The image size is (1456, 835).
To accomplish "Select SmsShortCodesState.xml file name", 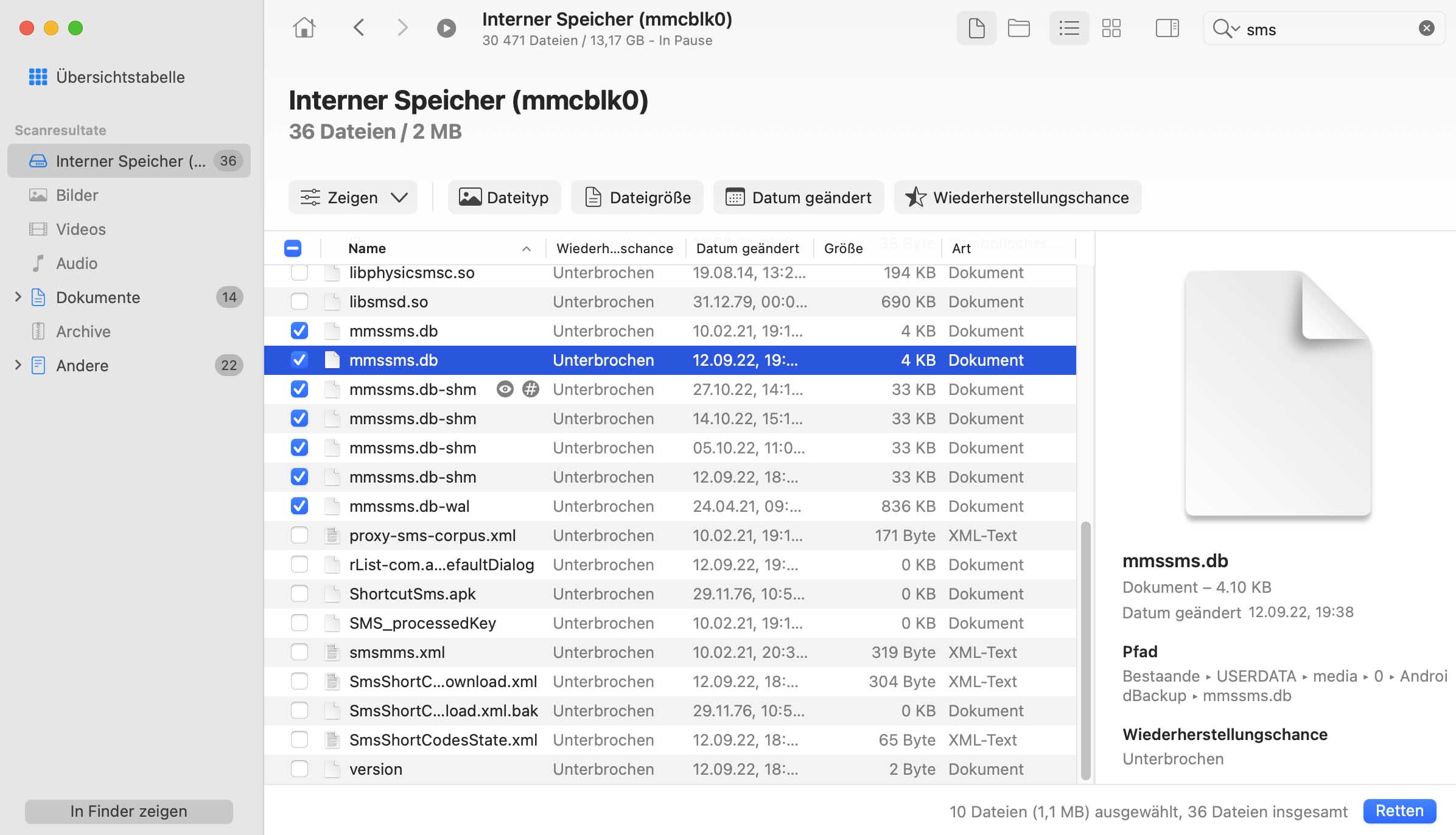I will [x=443, y=740].
